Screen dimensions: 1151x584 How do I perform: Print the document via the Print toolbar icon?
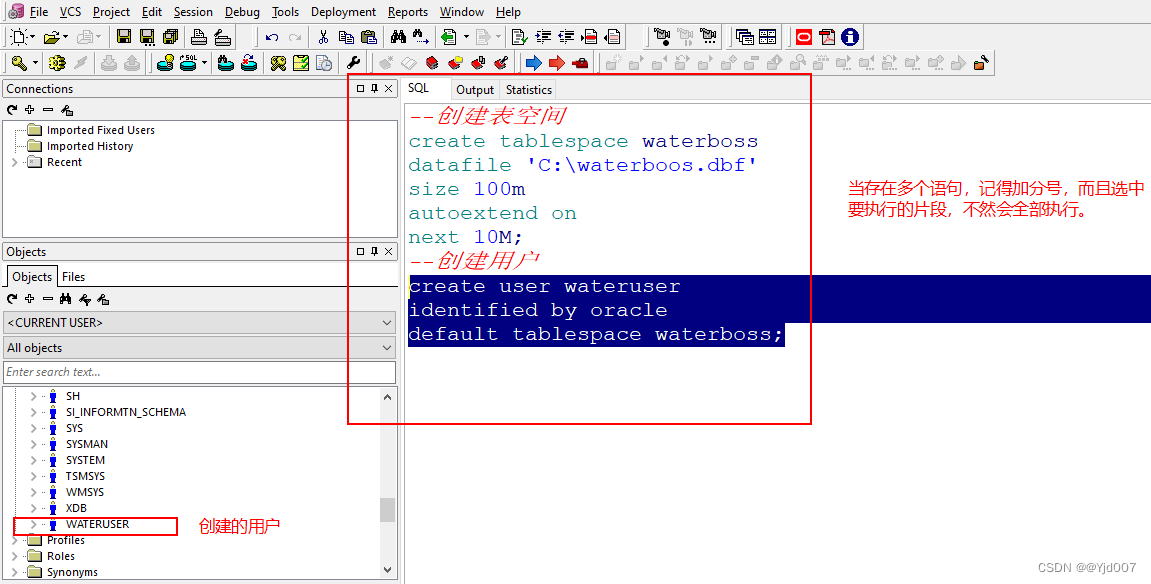[198, 37]
